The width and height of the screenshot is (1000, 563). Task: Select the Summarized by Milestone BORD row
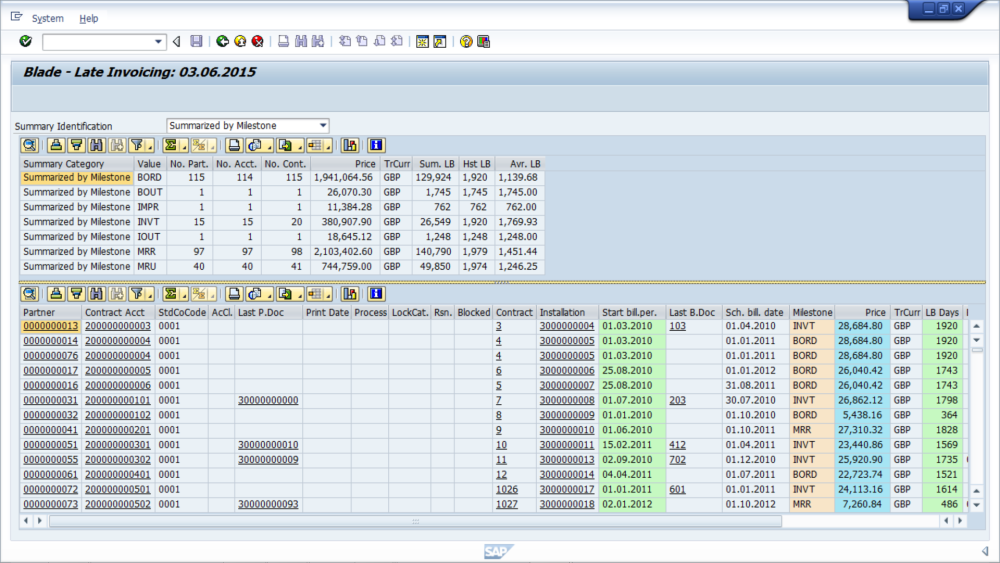tap(77, 177)
